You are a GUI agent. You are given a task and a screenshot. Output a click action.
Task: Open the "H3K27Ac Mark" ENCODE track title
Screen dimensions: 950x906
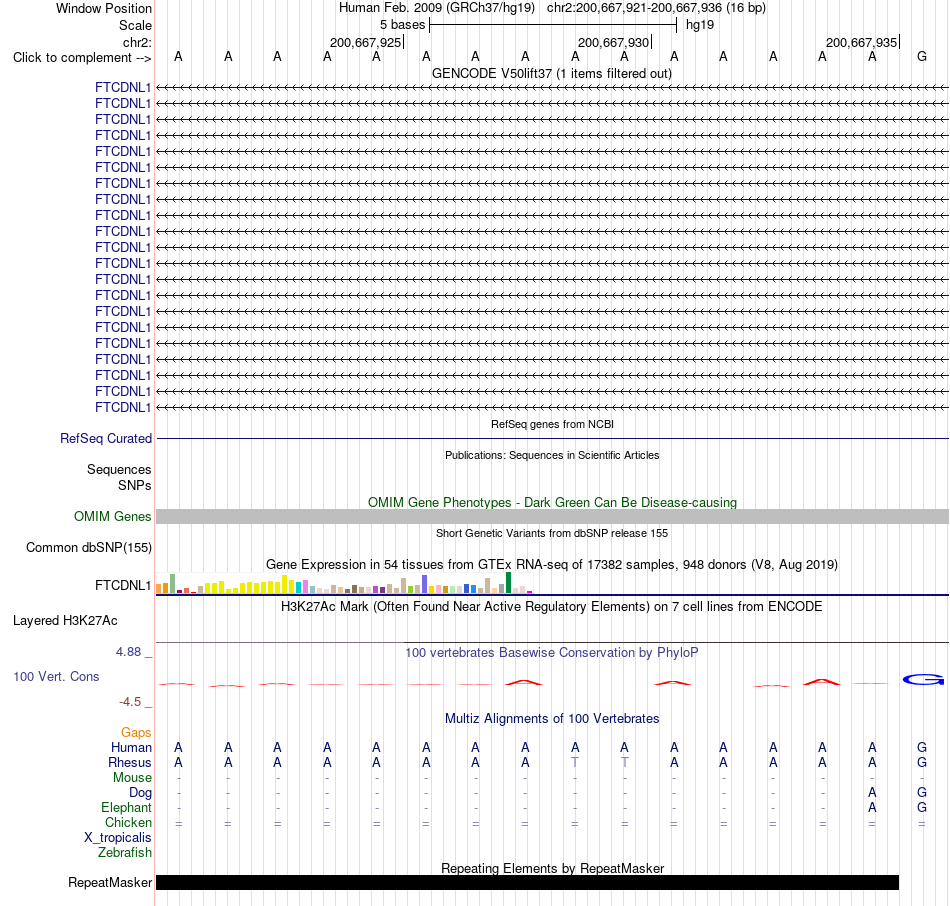(x=552, y=607)
